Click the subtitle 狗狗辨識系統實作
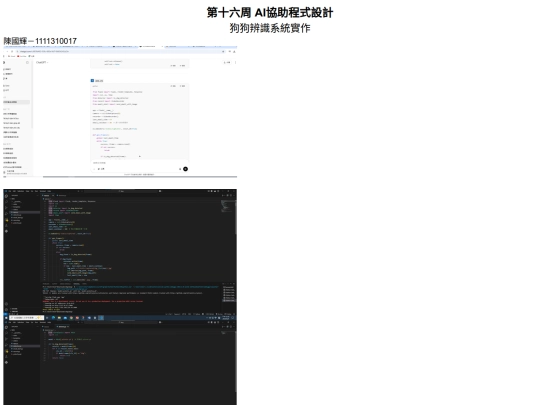This screenshot has height=405, width=540. click(270, 28)
